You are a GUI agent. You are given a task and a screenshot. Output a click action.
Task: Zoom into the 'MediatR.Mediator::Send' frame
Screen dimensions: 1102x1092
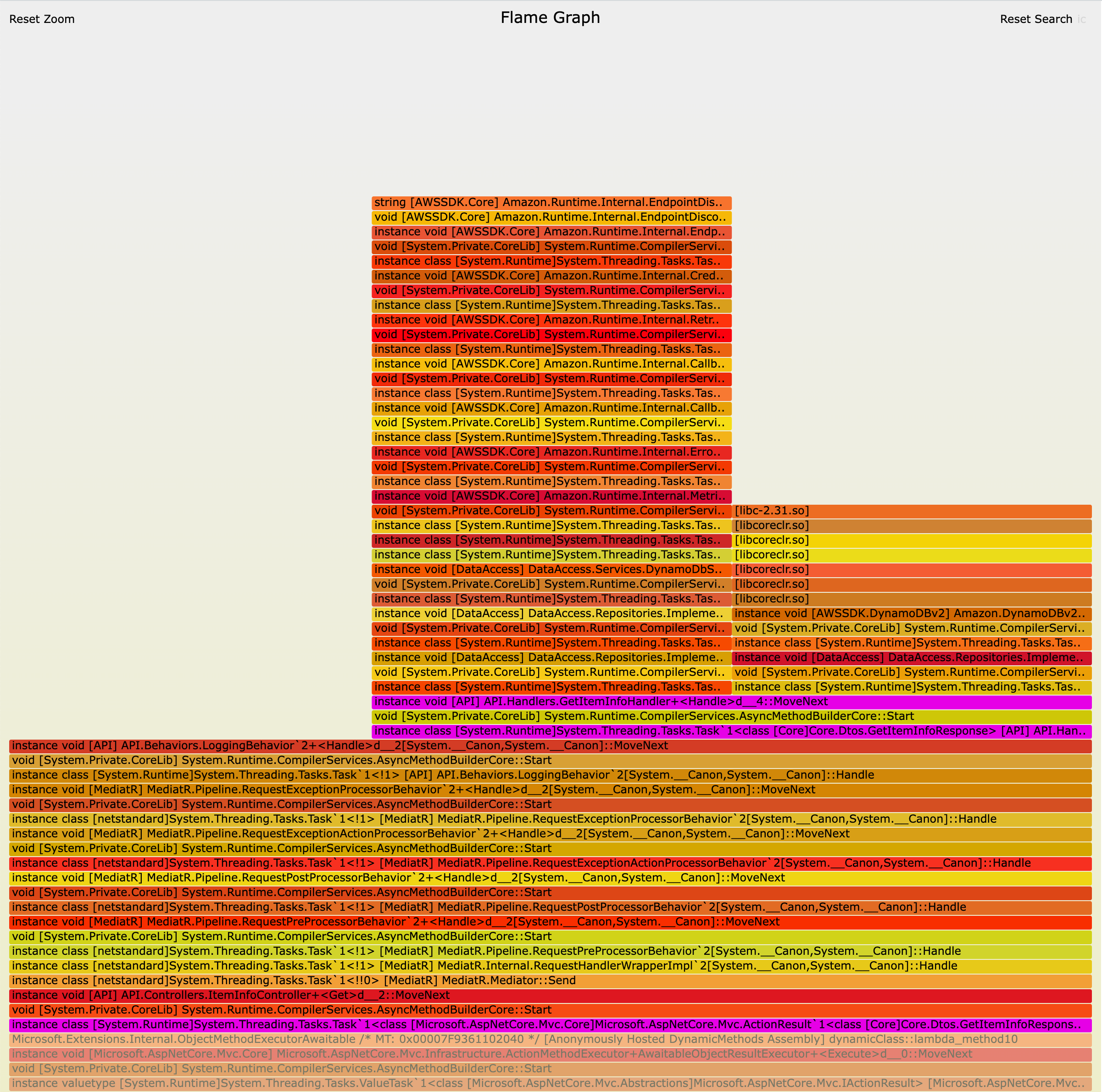551,981
